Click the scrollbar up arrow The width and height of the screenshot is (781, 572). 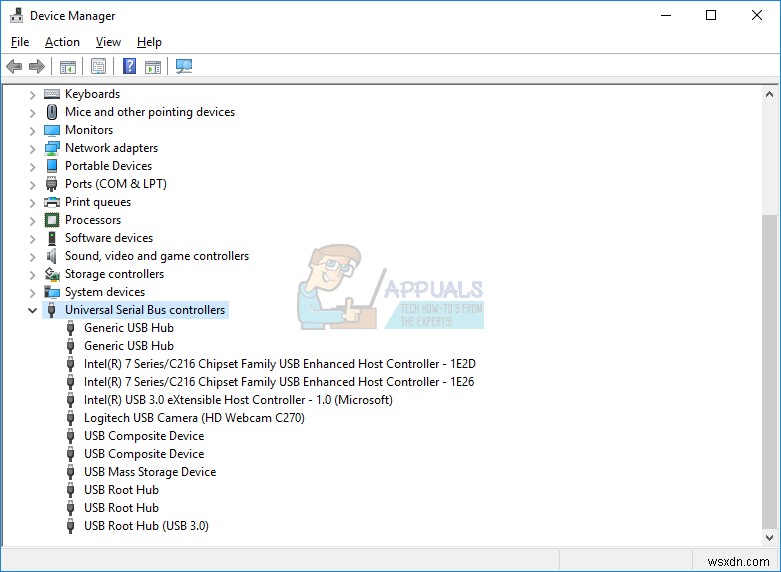coord(769,94)
